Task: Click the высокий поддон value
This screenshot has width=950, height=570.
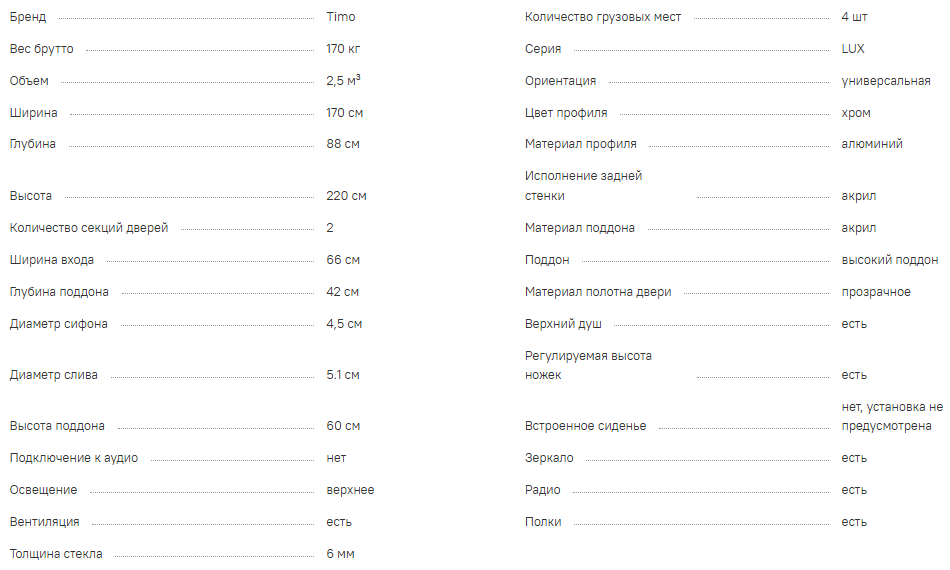Action: 890,260
